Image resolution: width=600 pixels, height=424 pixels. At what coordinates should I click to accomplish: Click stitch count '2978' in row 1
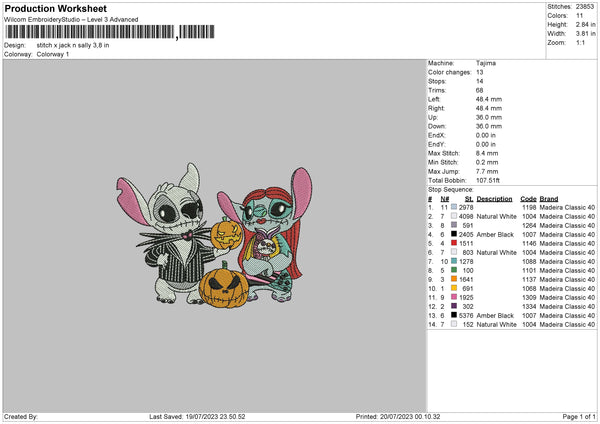[466, 207]
